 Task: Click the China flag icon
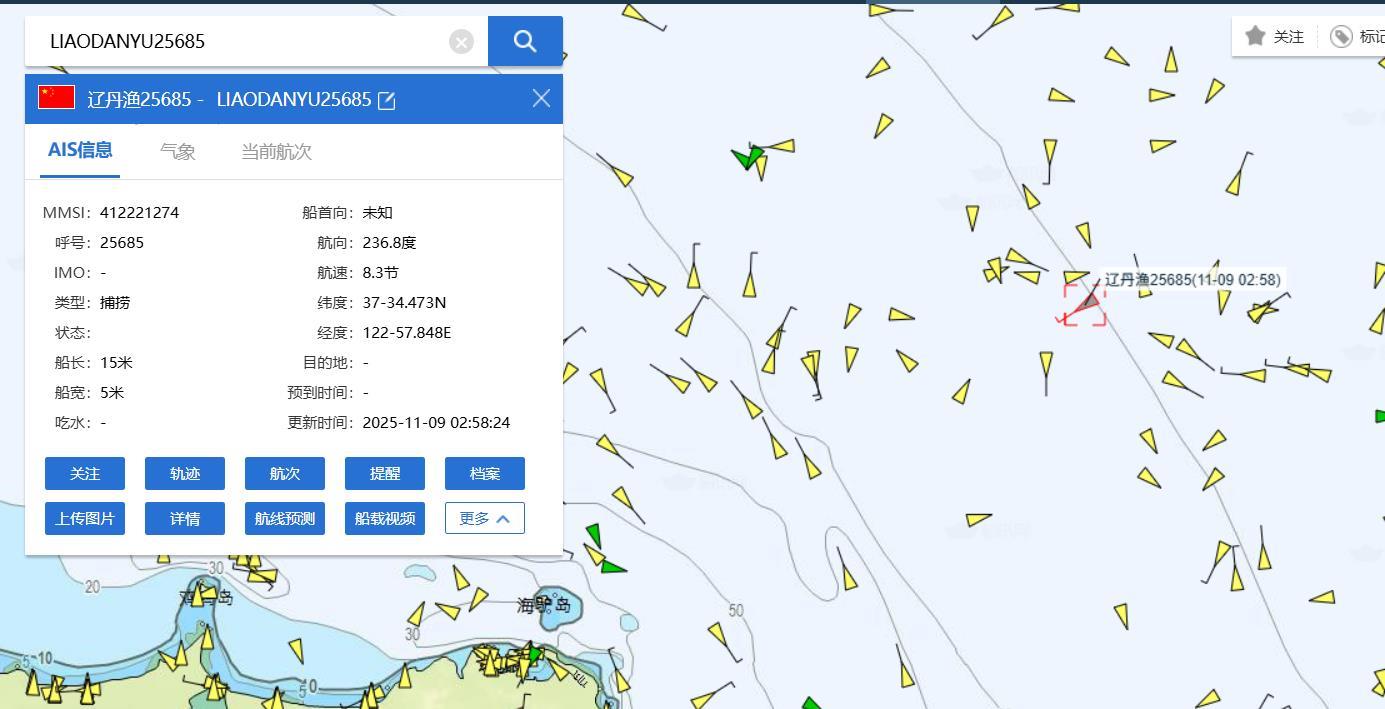click(56, 97)
